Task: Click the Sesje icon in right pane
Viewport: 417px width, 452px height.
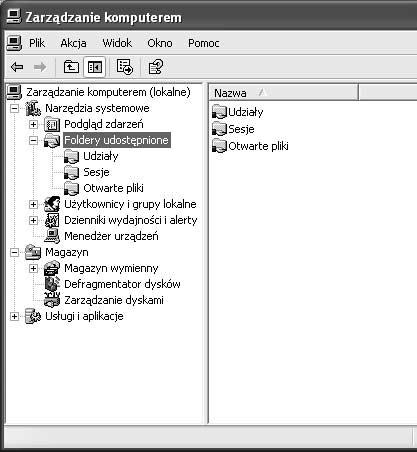Action: (x=219, y=129)
